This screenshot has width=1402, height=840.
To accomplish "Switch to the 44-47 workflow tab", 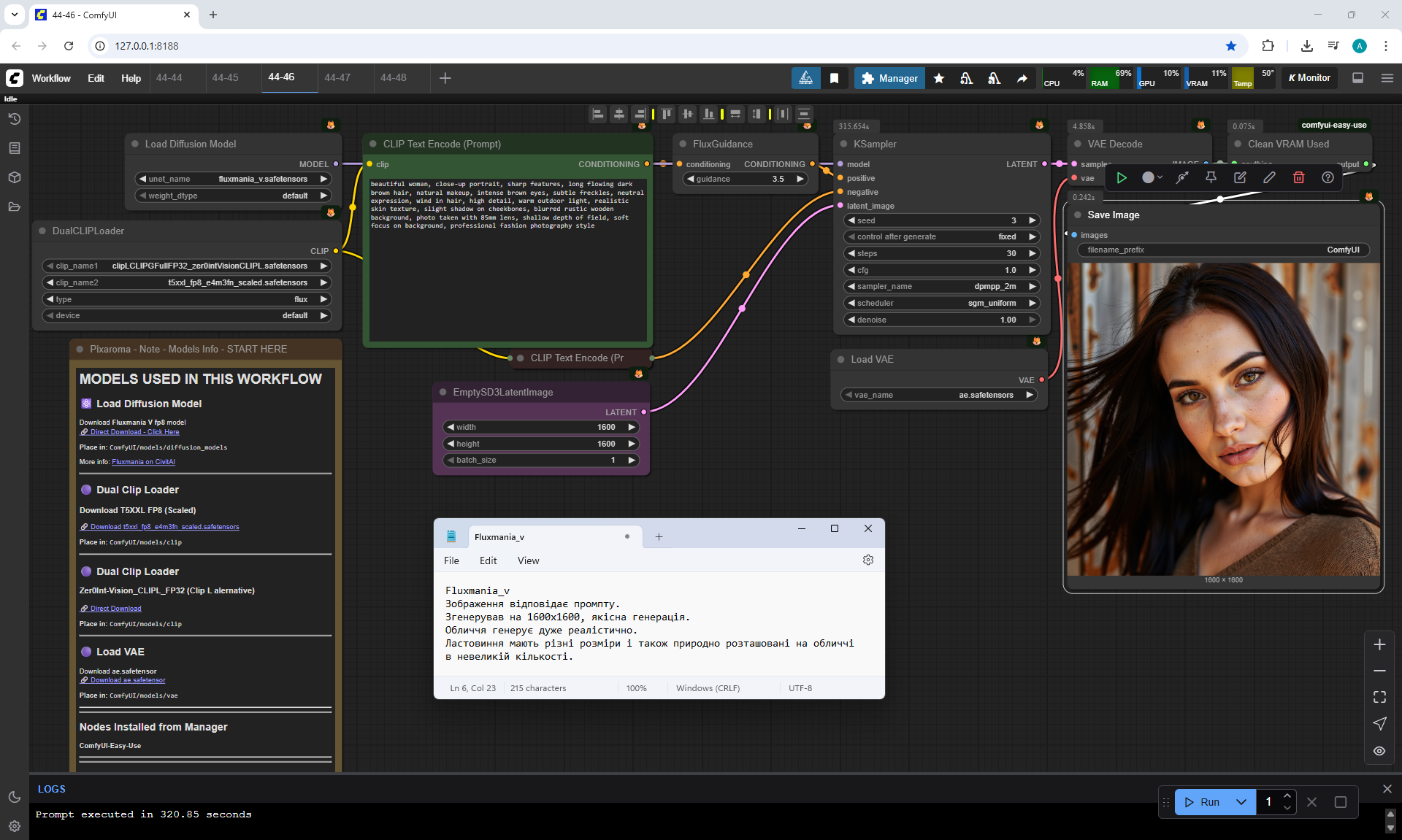I will tap(337, 77).
